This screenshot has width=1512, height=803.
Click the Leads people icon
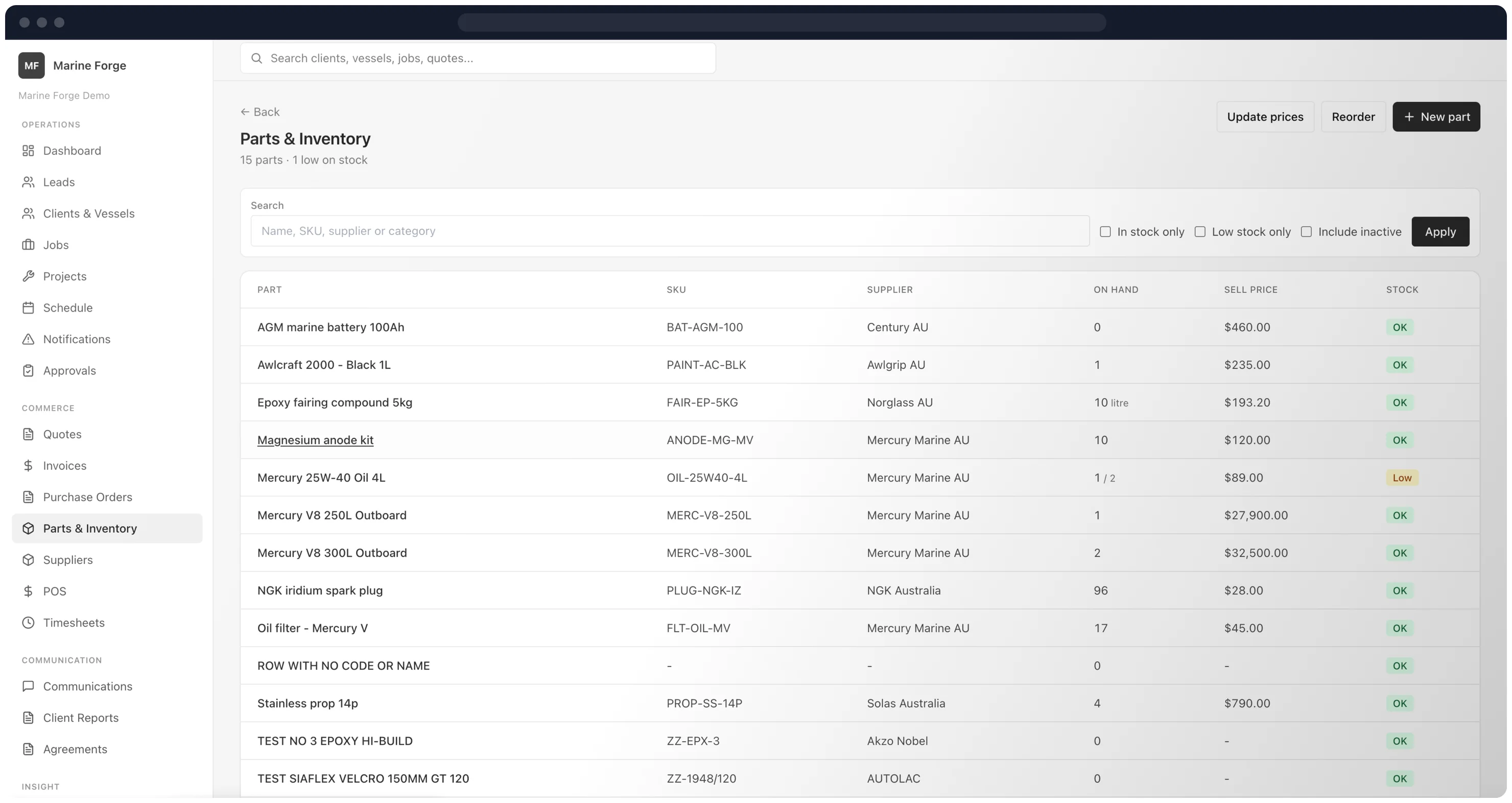pos(28,182)
